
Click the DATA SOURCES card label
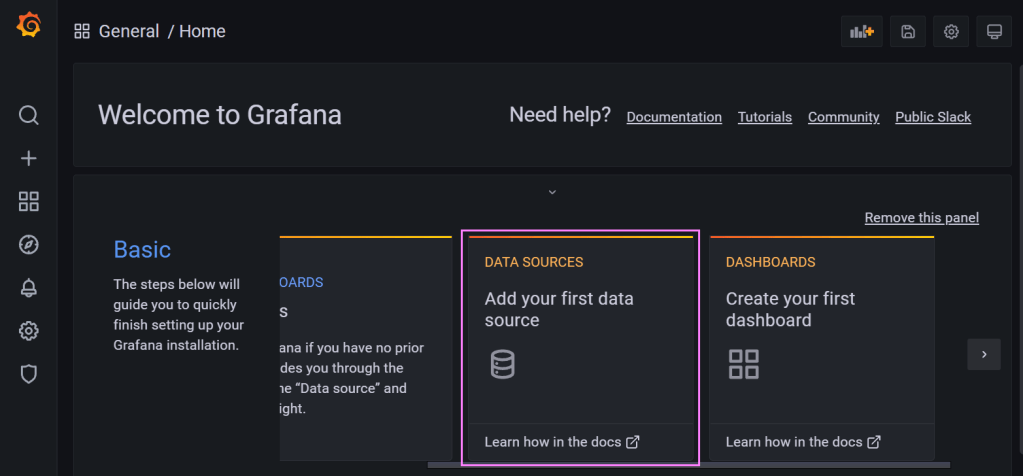pos(534,262)
